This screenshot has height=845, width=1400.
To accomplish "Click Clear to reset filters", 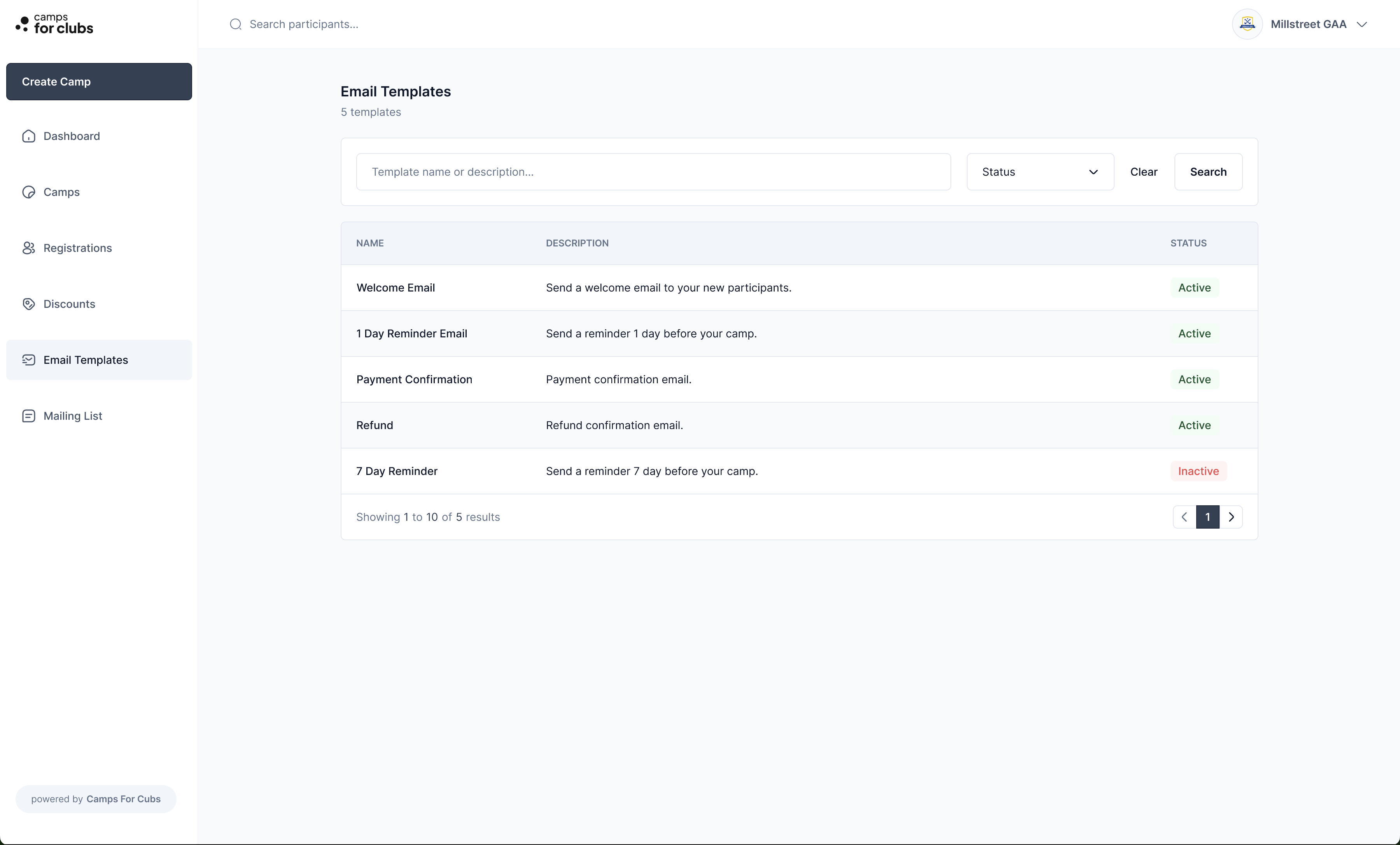I will tap(1143, 172).
